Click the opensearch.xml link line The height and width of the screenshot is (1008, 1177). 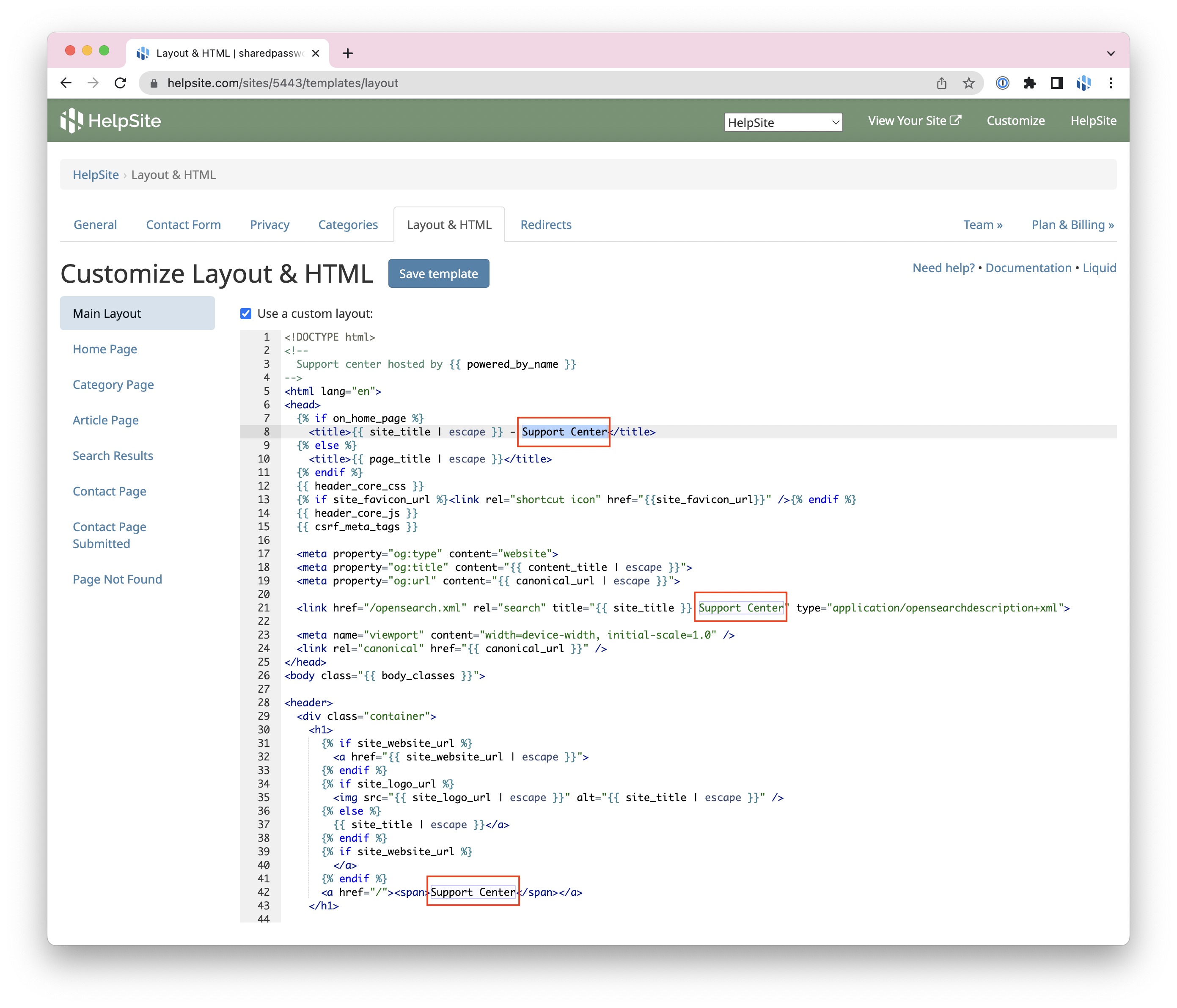tap(683, 607)
